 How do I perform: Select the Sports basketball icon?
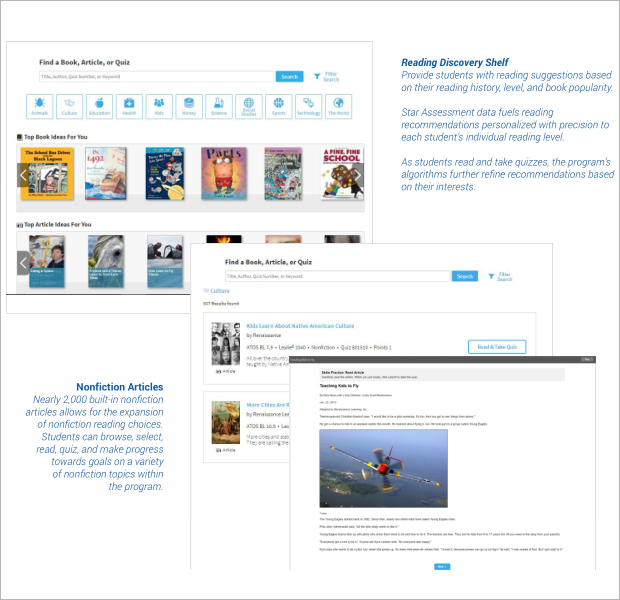(279, 106)
